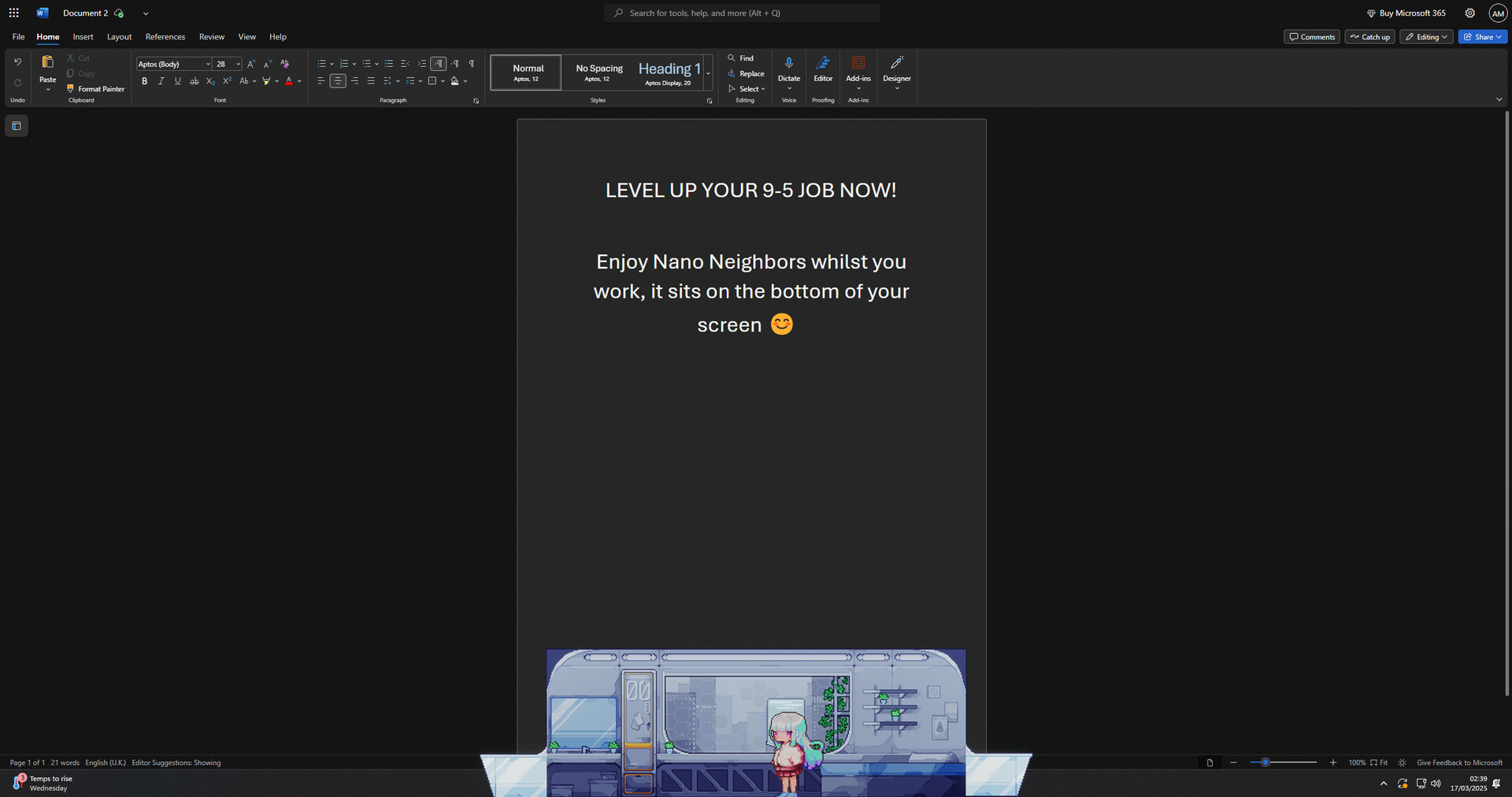
Task: Switch to the References tab
Action: pyautogui.click(x=165, y=37)
